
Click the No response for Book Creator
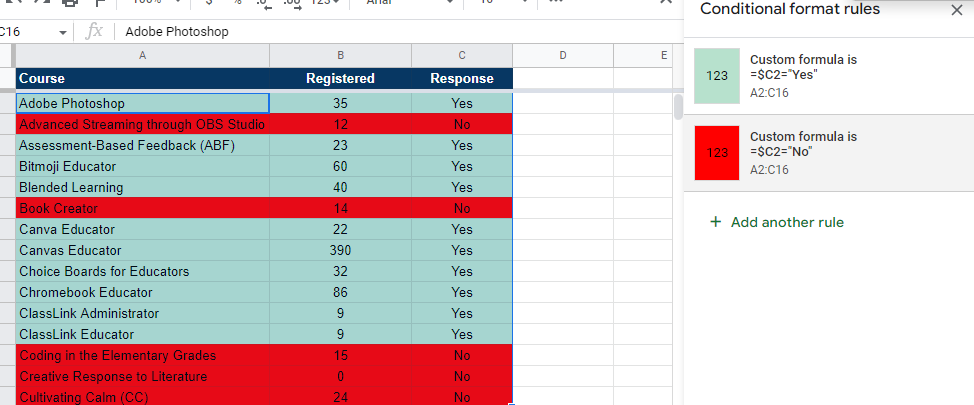pyautogui.click(x=462, y=209)
